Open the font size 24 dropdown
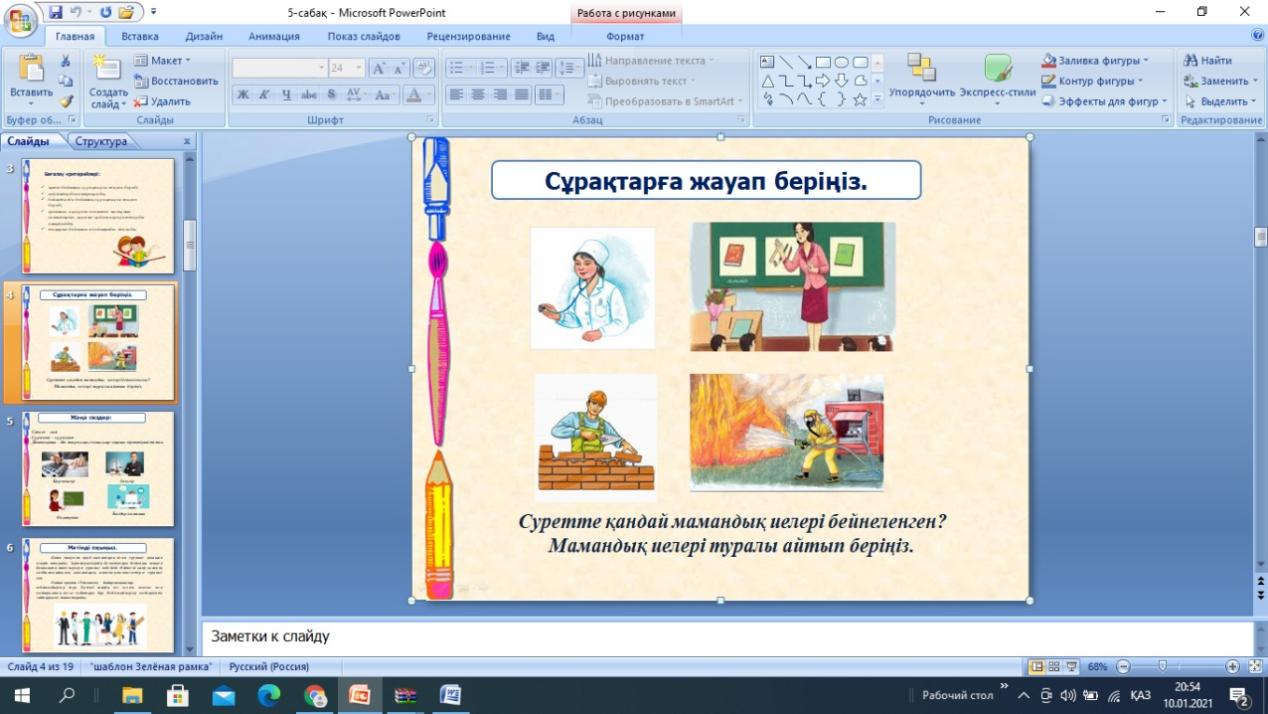 pos(358,68)
